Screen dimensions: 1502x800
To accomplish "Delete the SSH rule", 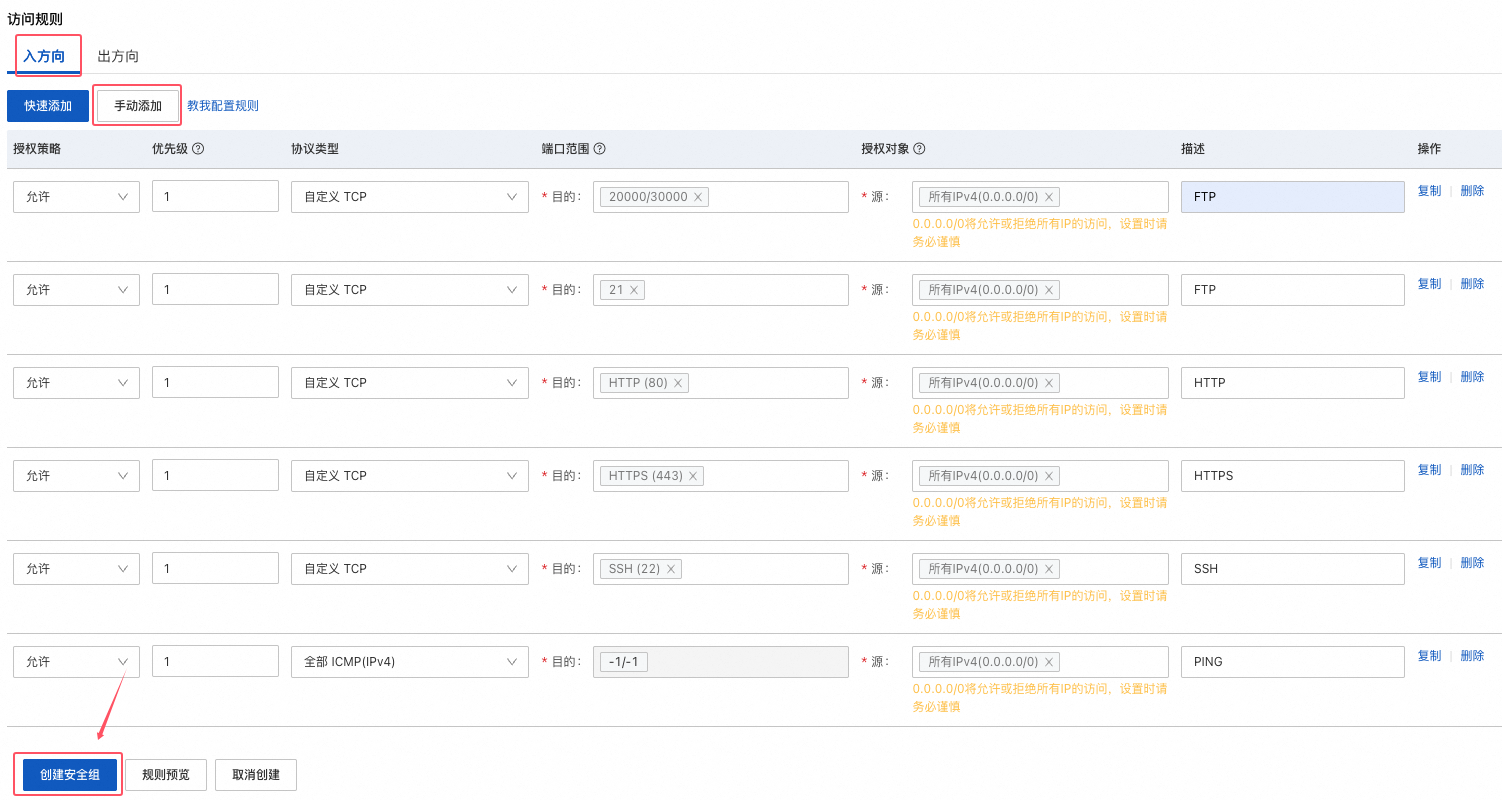I will (x=1472, y=563).
